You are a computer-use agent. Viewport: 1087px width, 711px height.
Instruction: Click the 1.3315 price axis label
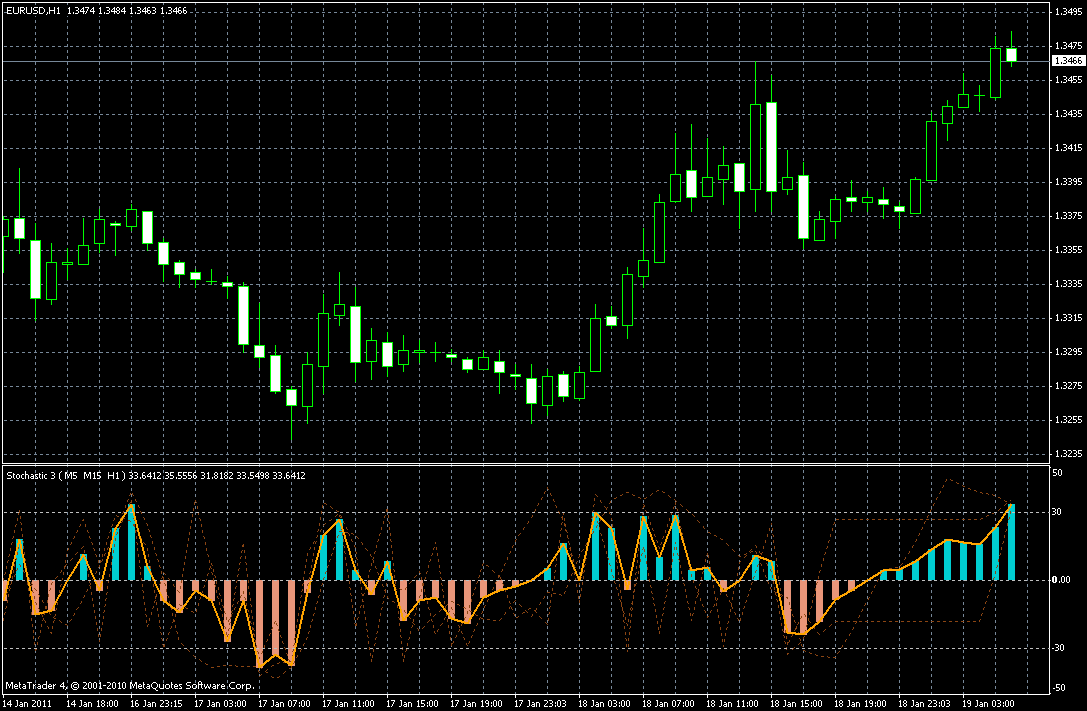click(x=1068, y=317)
